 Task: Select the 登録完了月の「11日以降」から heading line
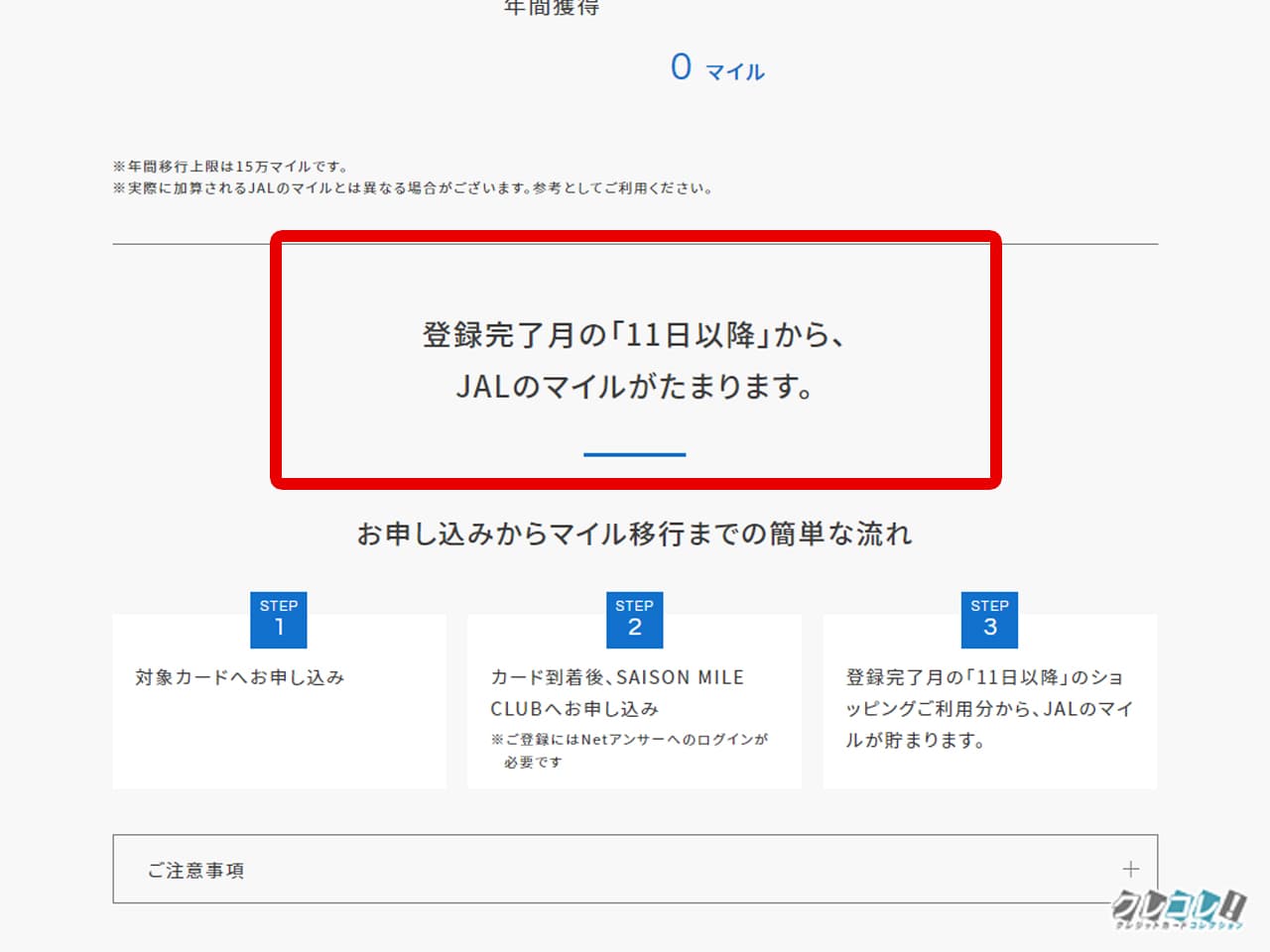634,335
